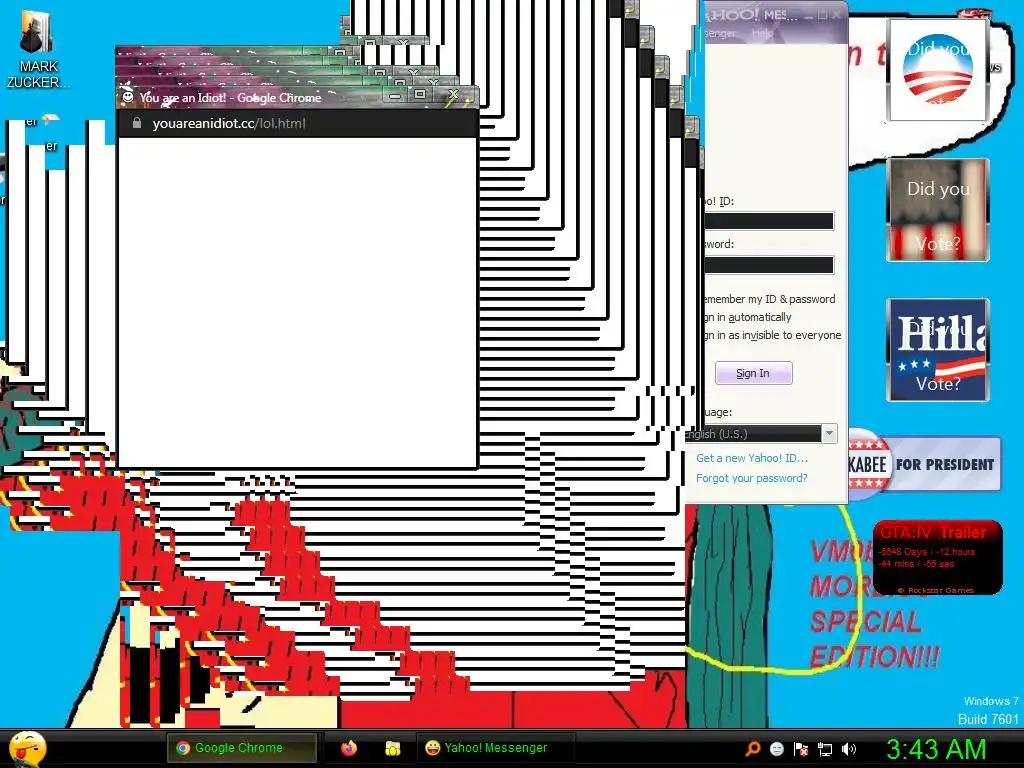The height and width of the screenshot is (768, 1024).
Task: Click the Yahoo! ID input field
Action: tap(769, 221)
